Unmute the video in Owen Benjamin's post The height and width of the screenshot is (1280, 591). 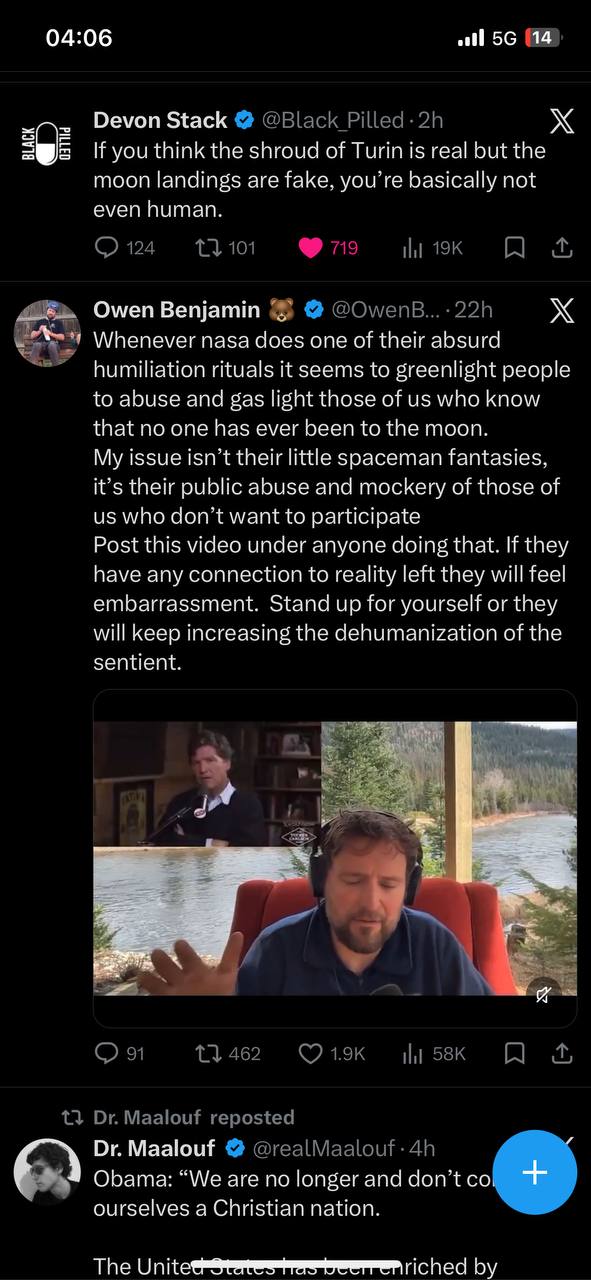pos(543,995)
